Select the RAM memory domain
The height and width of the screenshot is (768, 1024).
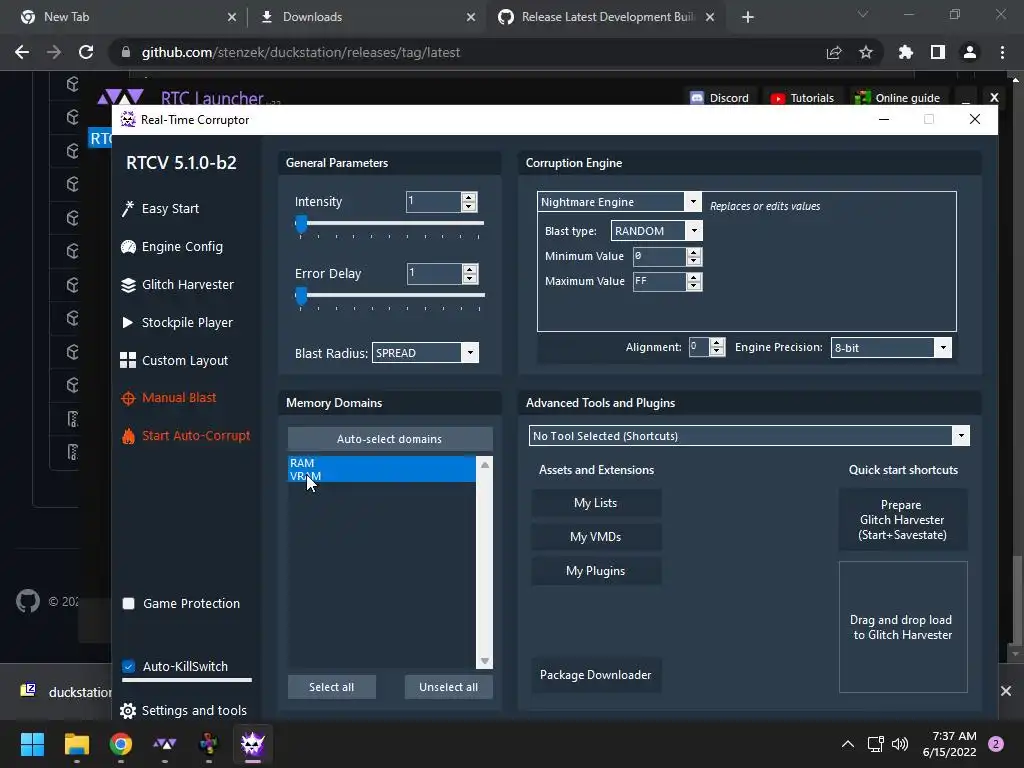click(x=382, y=462)
